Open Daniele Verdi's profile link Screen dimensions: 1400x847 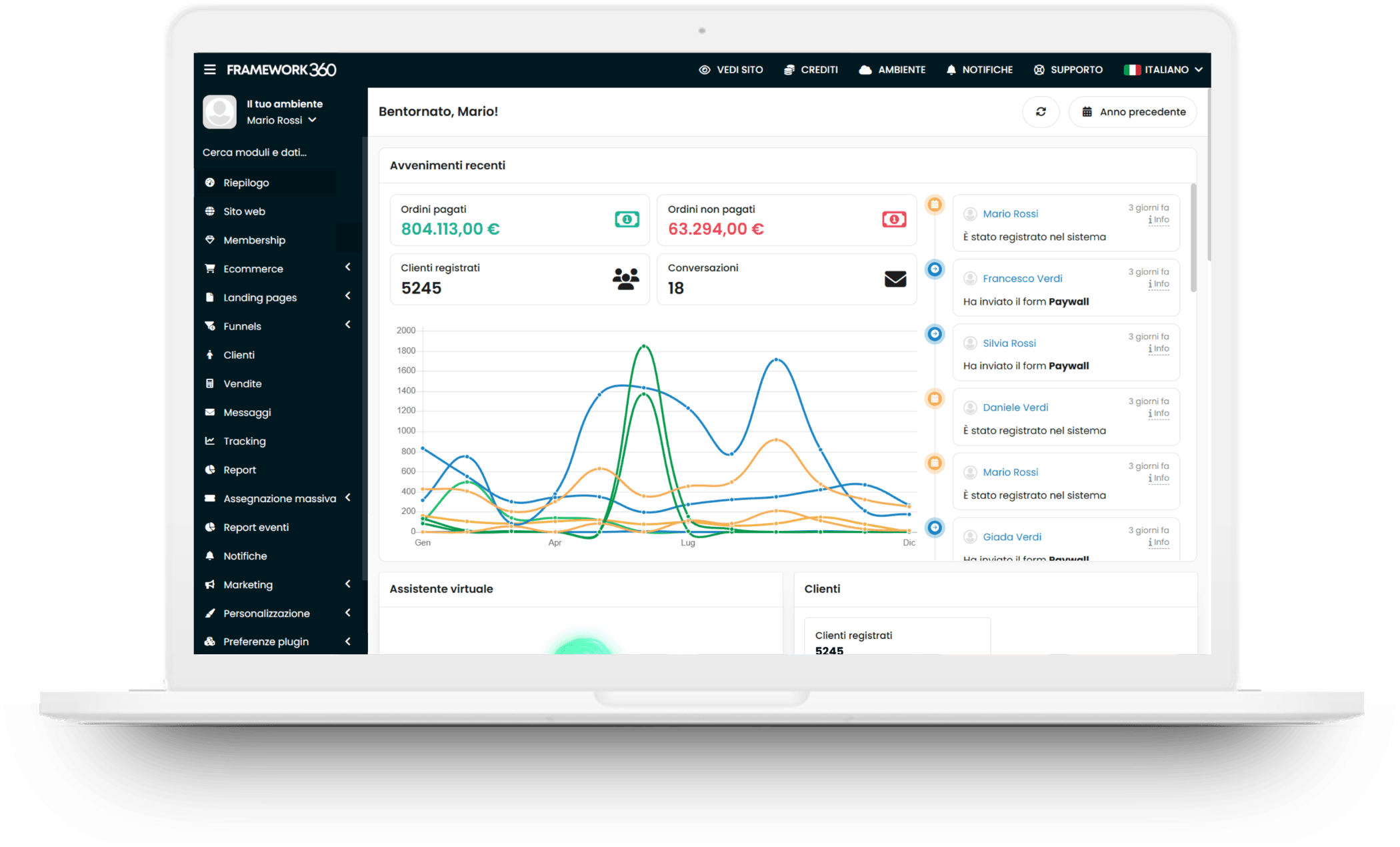click(x=1015, y=407)
